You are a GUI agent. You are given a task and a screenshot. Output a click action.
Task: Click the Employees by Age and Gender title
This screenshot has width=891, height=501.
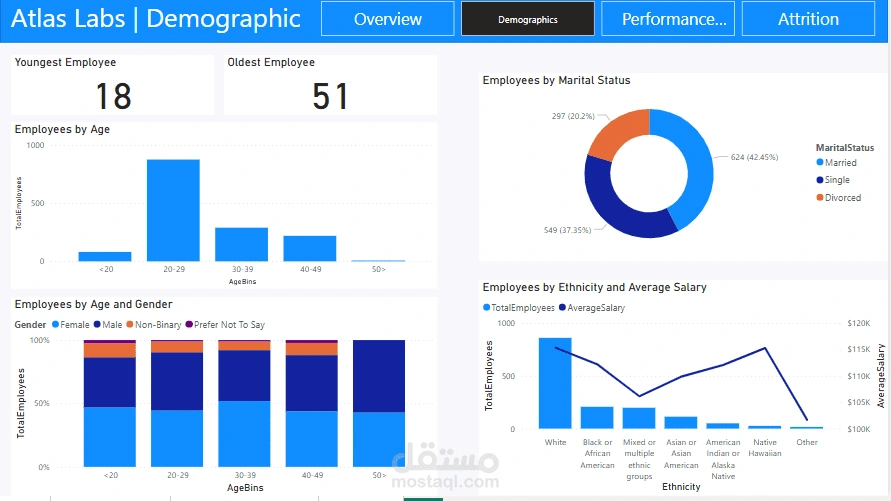pyautogui.click(x=93, y=304)
